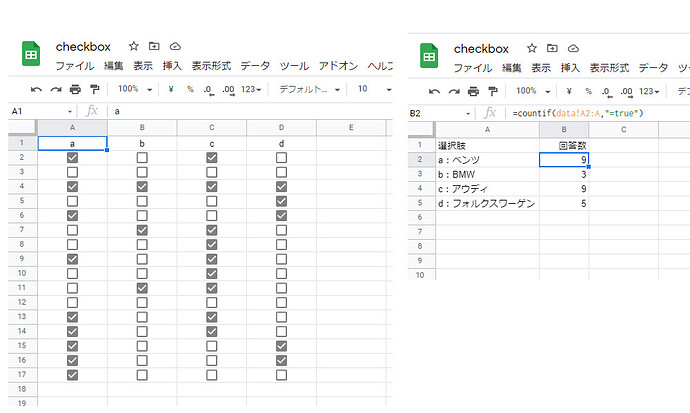Open 表示形式 menu in right window
This screenshot has width=690, height=413.
pos(609,68)
